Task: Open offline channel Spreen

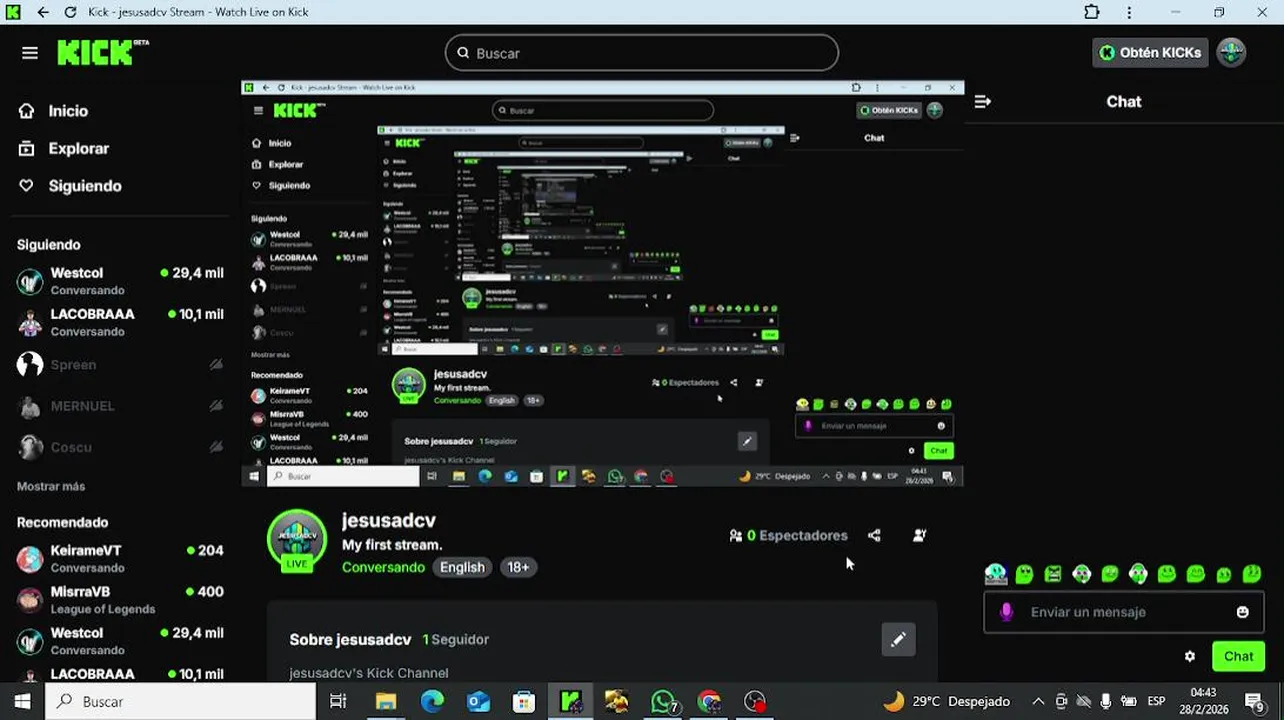Action: click(x=120, y=365)
